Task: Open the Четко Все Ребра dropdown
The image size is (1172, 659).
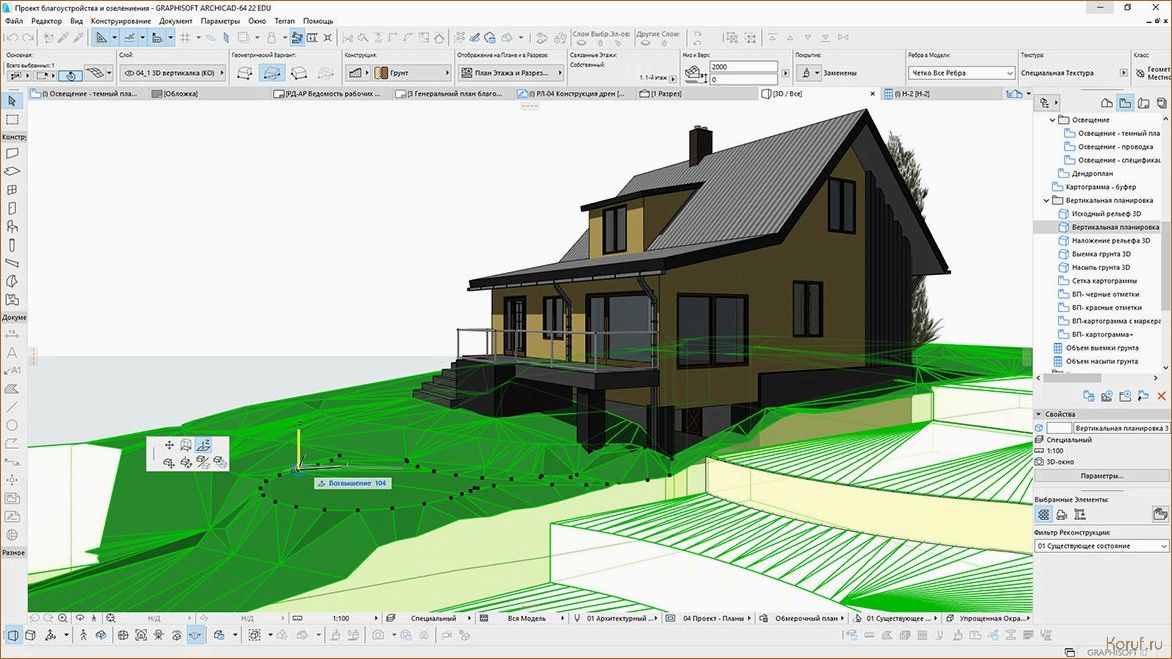Action: pos(961,72)
